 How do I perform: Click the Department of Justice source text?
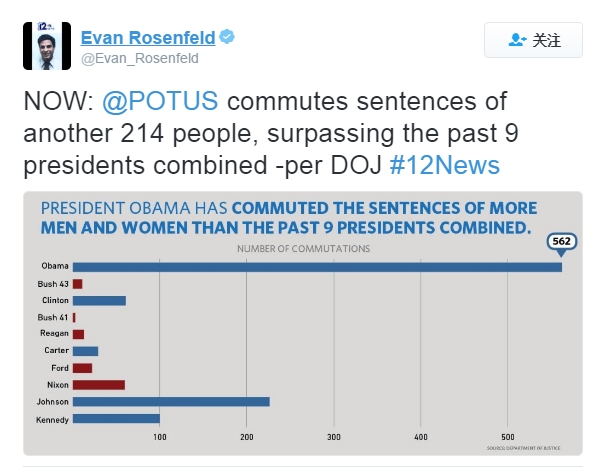pyautogui.click(x=515, y=448)
